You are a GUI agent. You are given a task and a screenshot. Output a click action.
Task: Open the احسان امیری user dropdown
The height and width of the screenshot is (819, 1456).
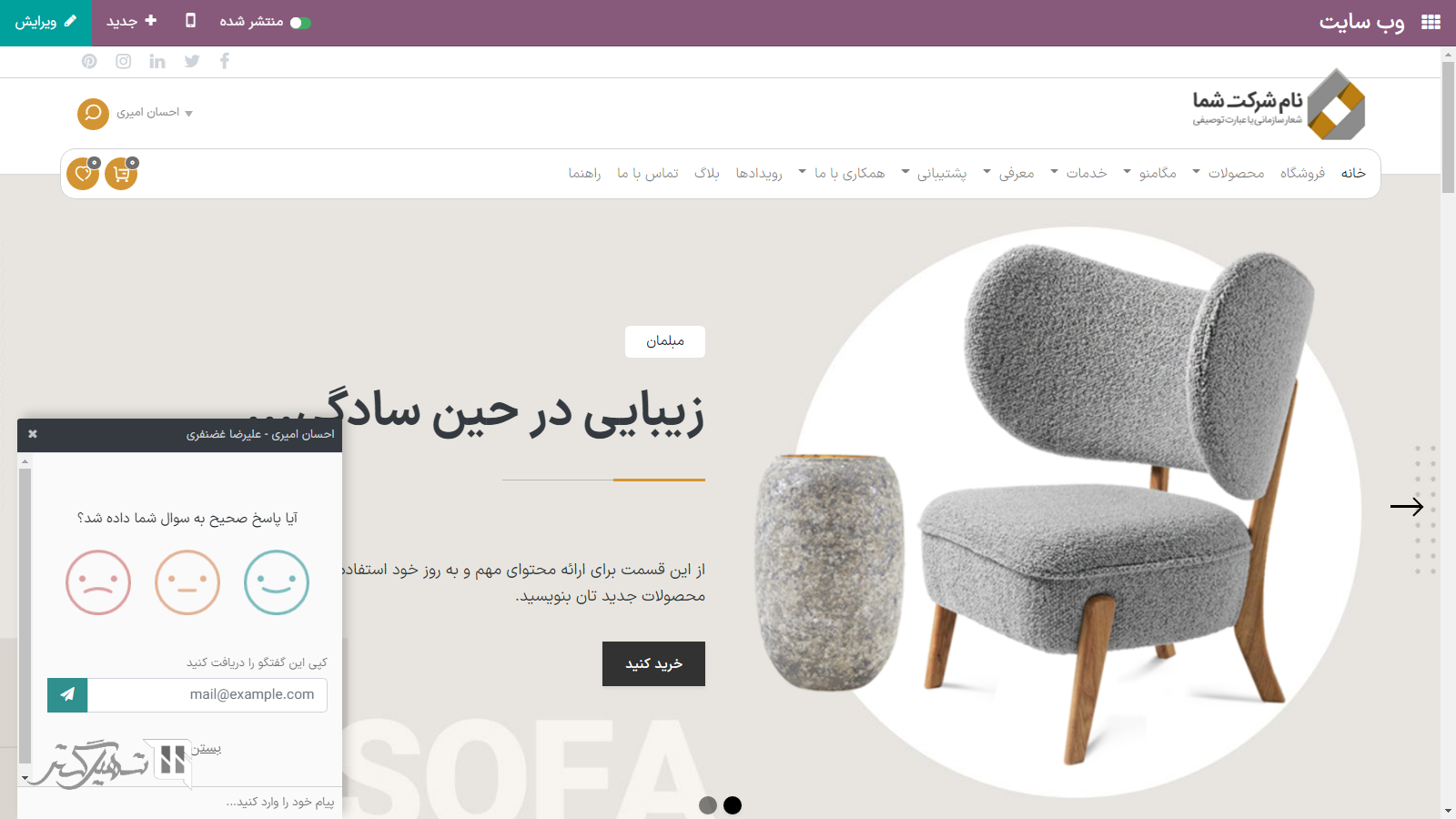click(155, 113)
